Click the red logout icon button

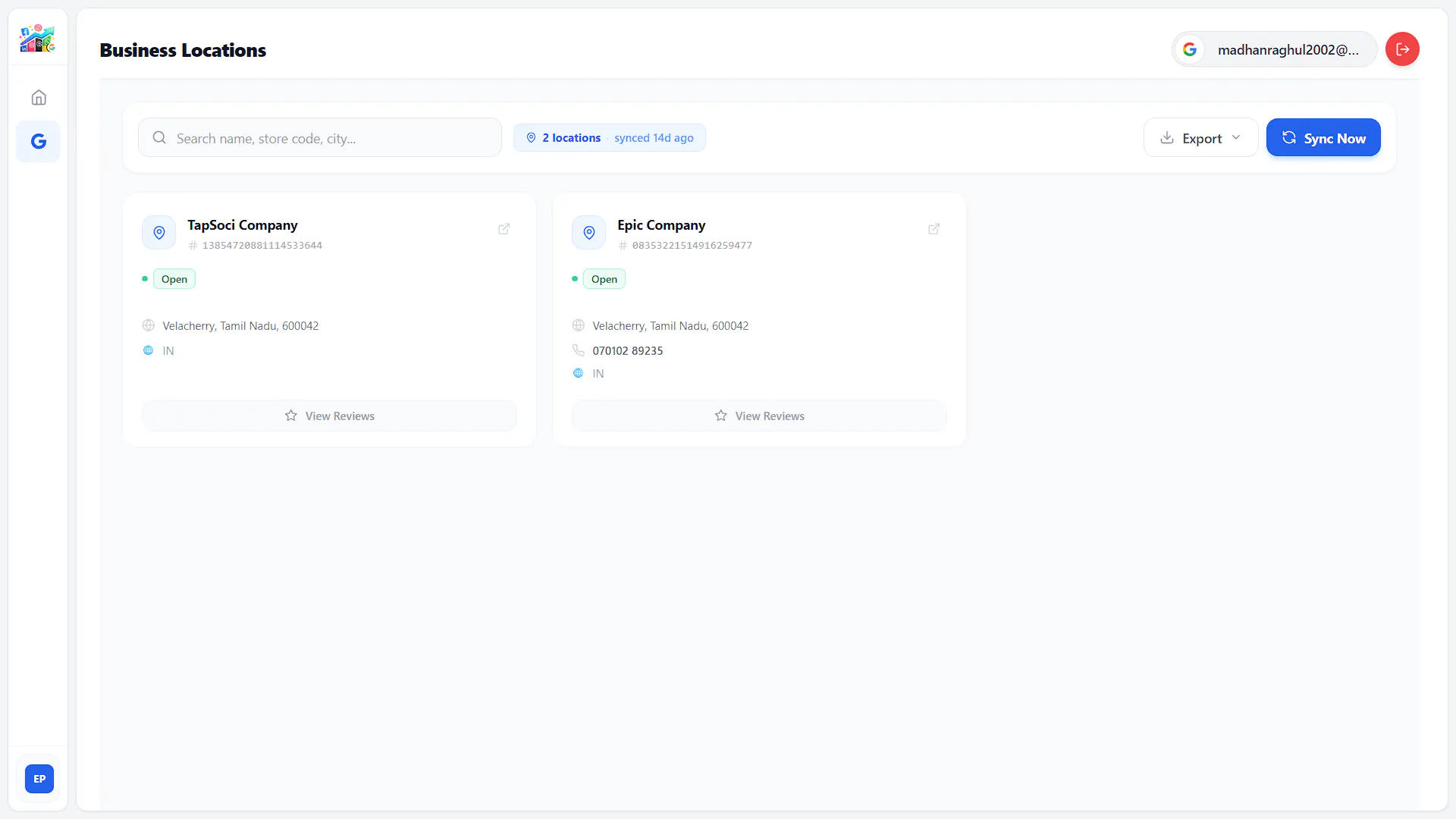click(1402, 49)
